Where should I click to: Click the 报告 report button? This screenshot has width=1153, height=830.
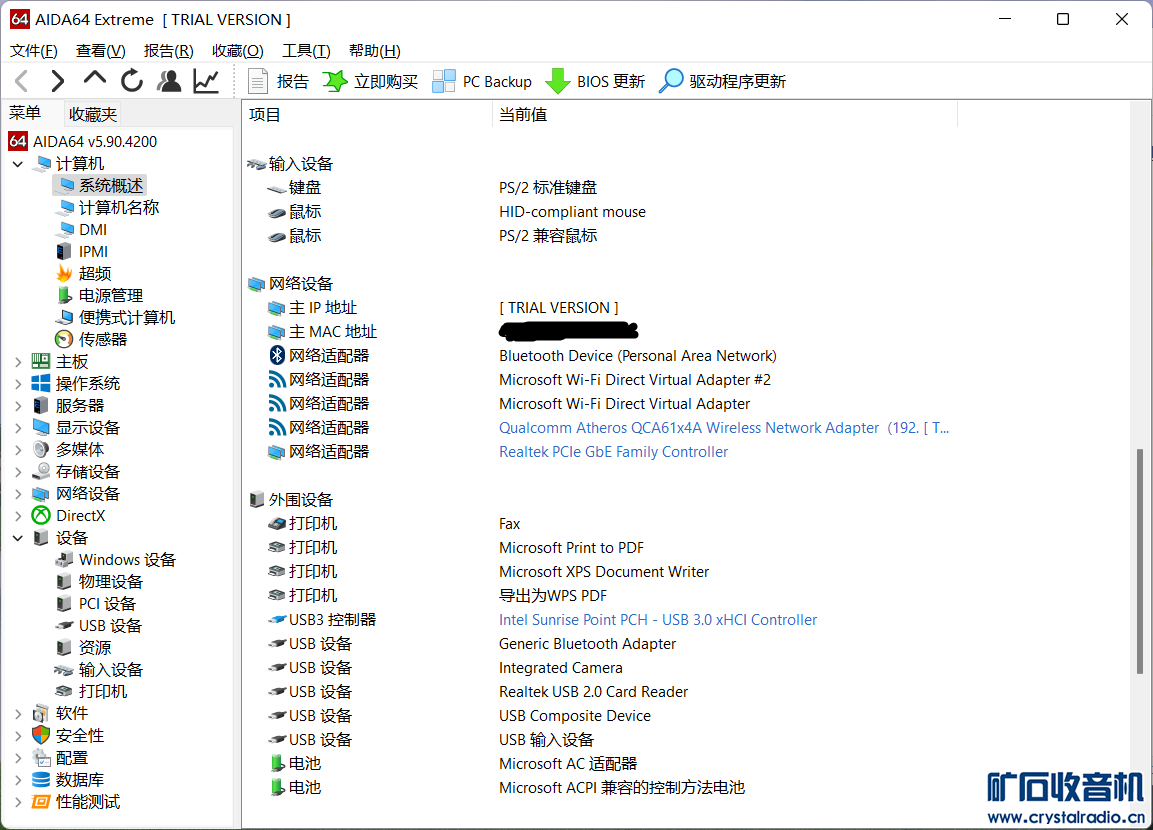point(278,81)
